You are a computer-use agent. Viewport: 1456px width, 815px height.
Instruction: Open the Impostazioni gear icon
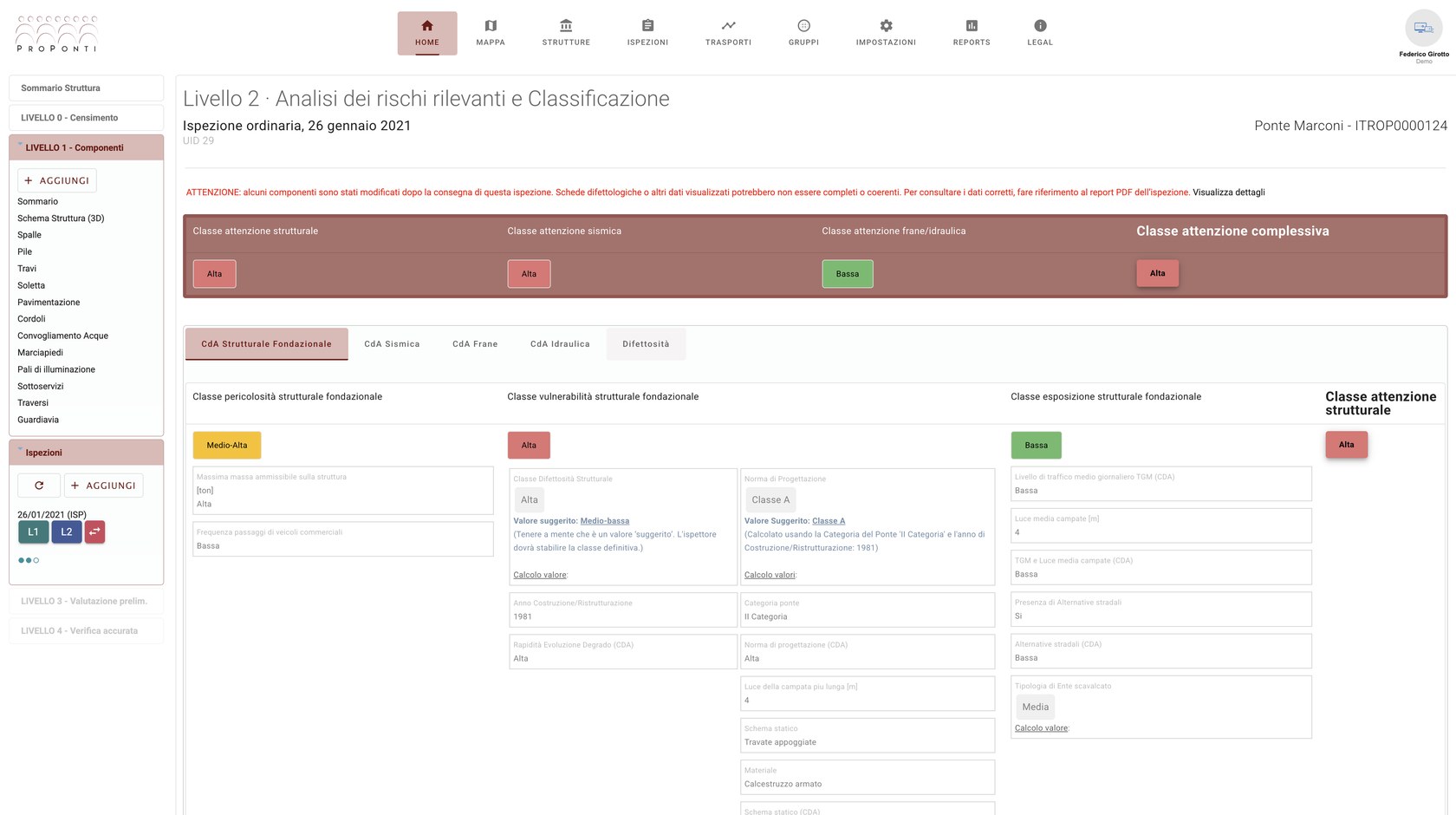[886, 26]
